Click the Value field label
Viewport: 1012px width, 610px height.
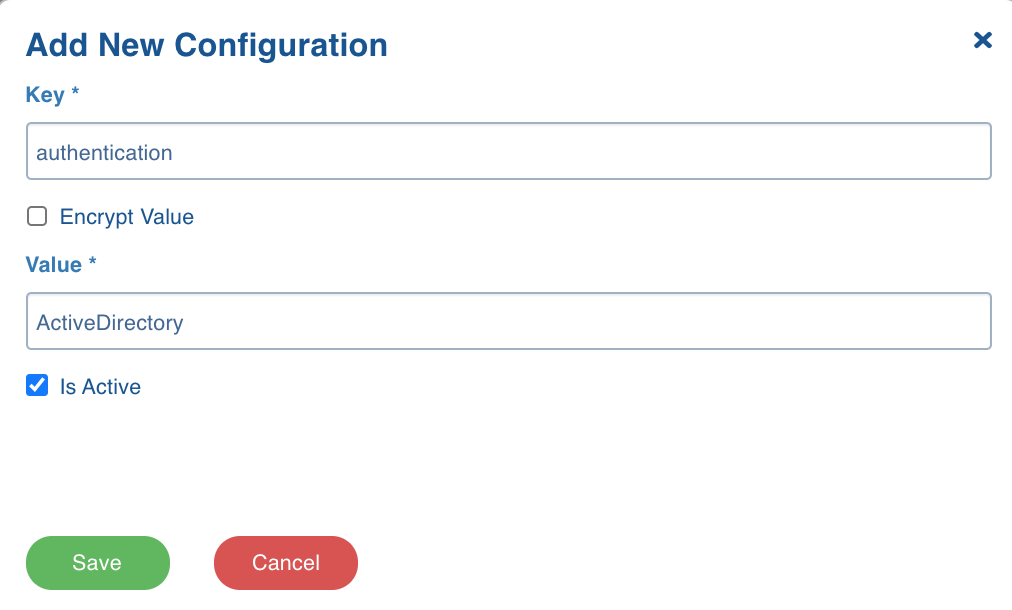click(54, 265)
